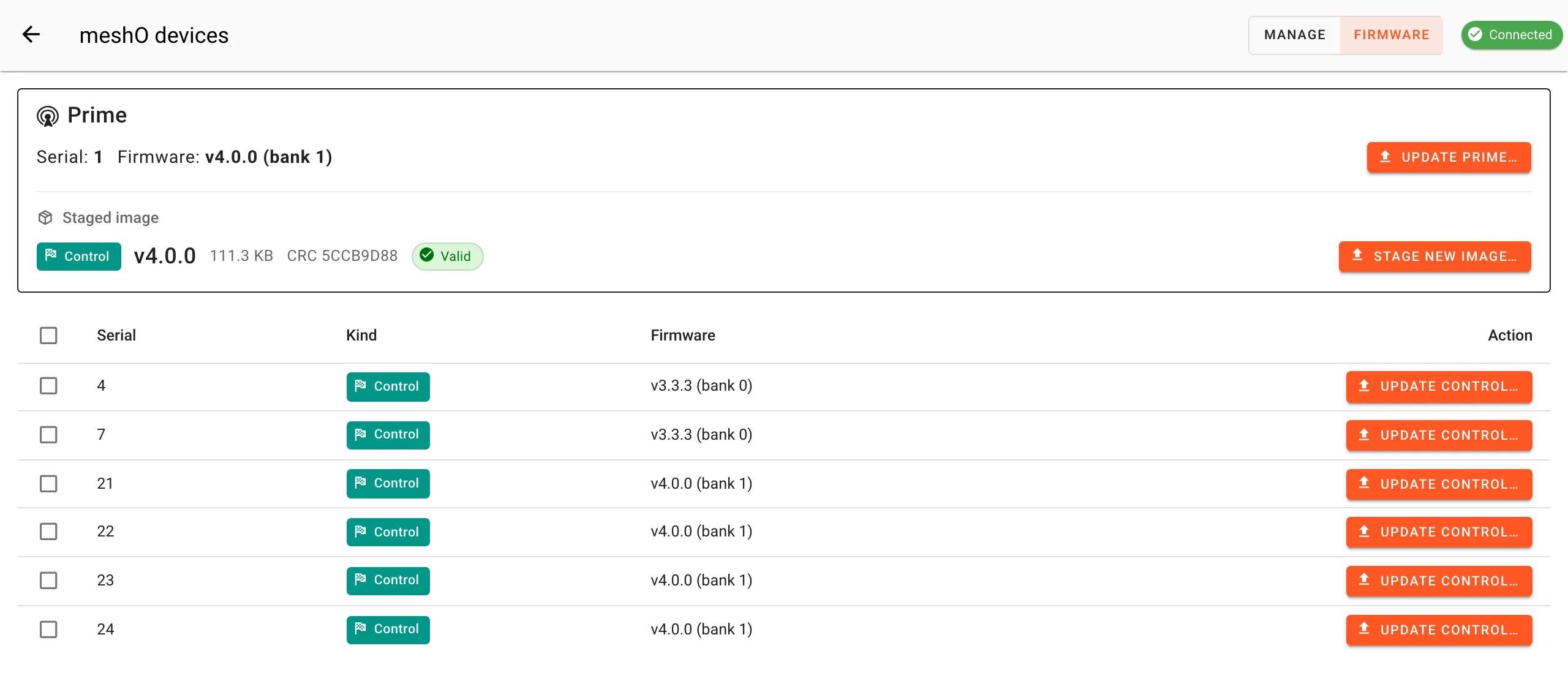The height and width of the screenshot is (681, 1568).
Task: Check the box for device serial 4
Action: point(48,385)
